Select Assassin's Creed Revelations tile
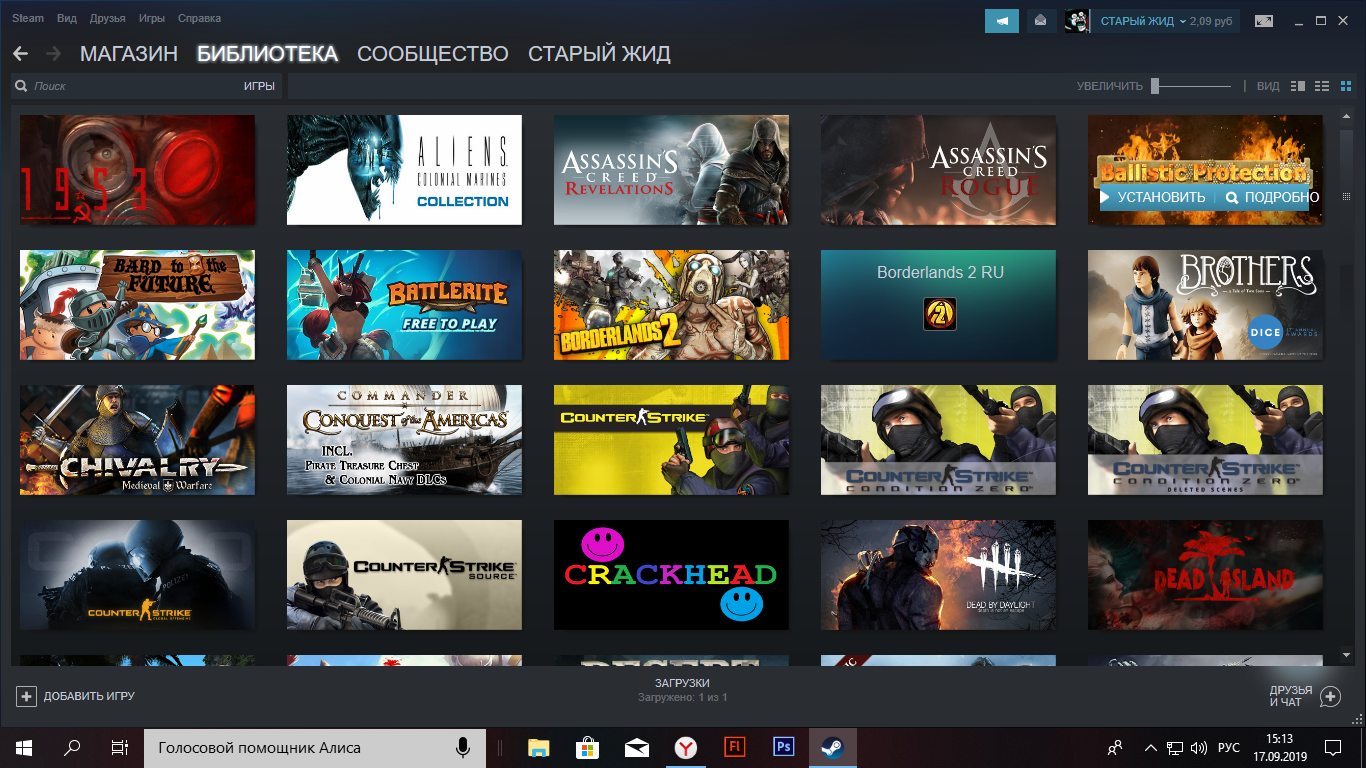The height and width of the screenshot is (768, 1366). point(671,170)
